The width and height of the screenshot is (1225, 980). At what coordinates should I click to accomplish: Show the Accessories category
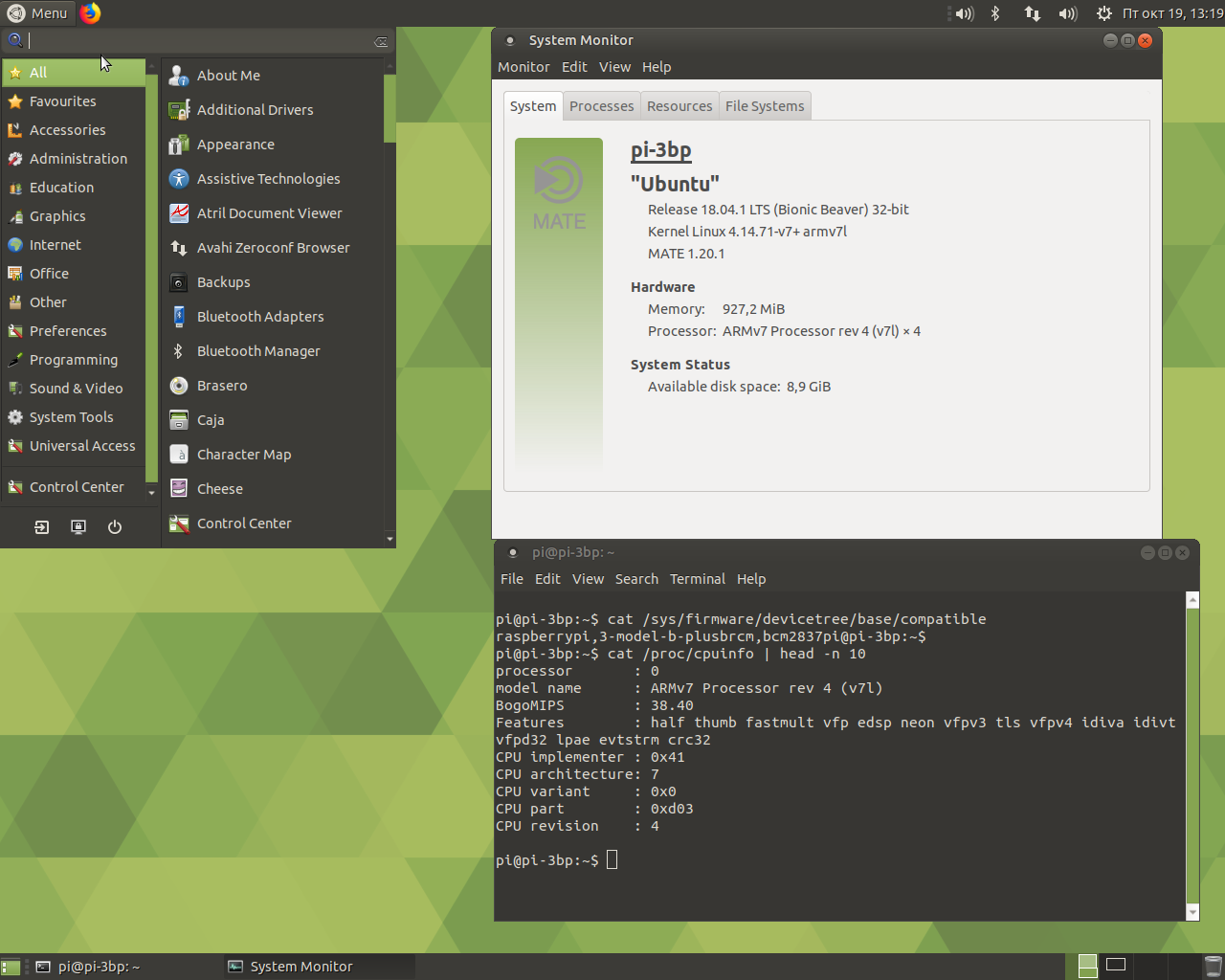(x=74, y=130)
